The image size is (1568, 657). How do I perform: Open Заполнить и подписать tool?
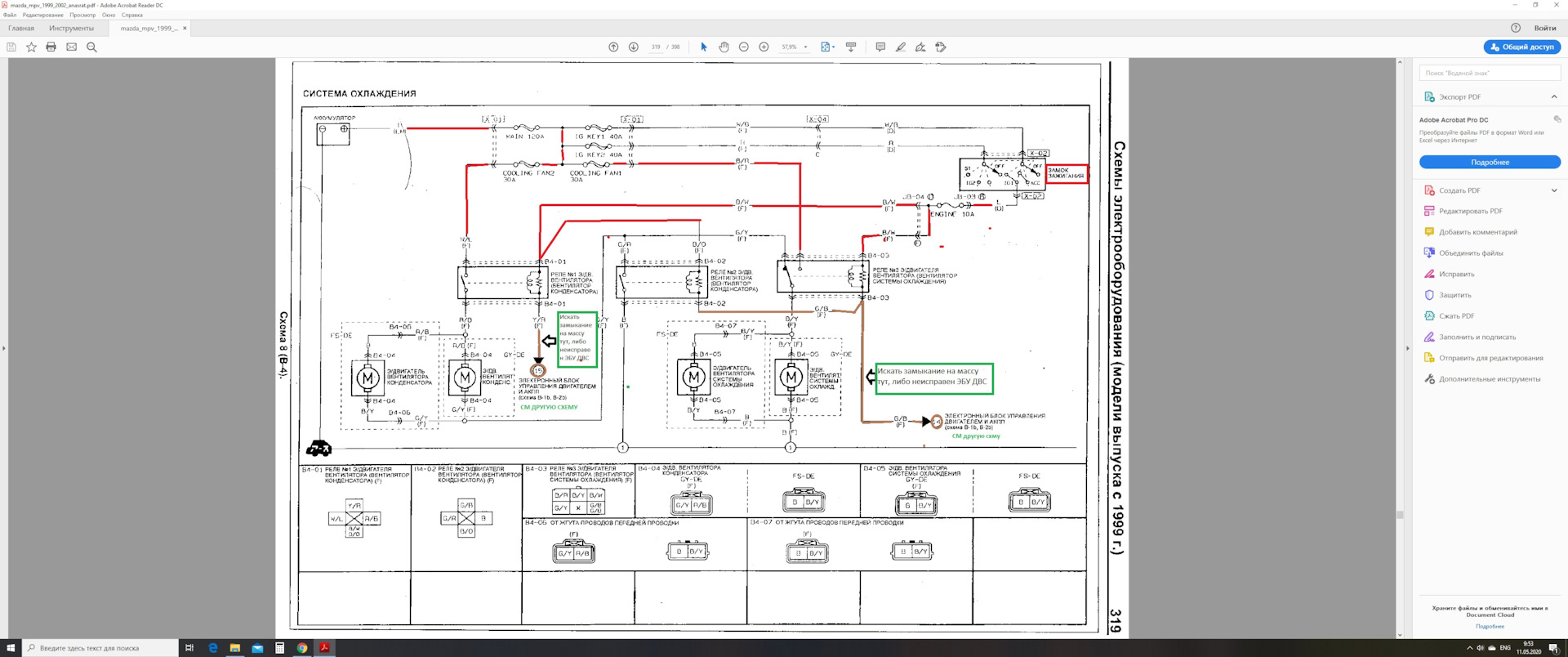tap(1477, 337)
